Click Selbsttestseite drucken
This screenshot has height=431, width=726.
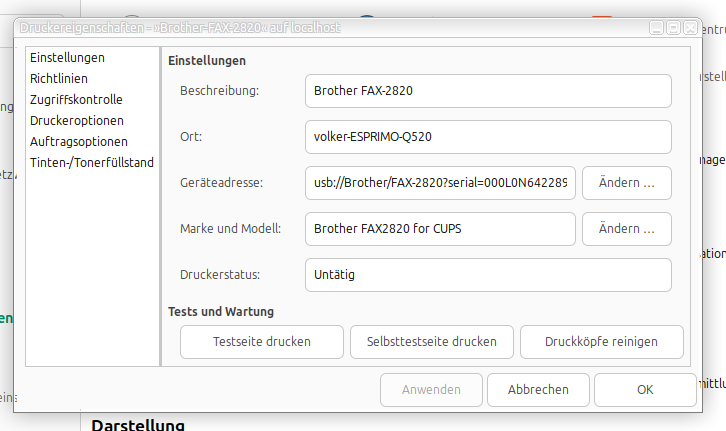pyautogui.click(x=432, y=342)
